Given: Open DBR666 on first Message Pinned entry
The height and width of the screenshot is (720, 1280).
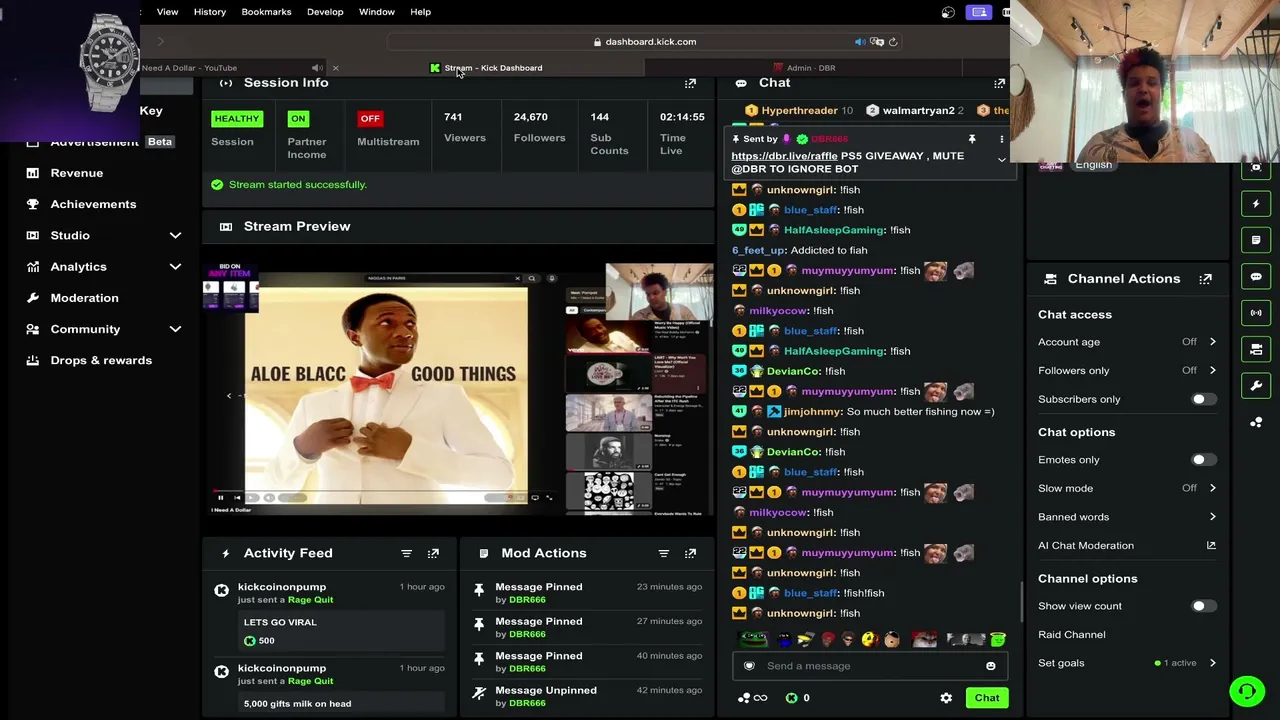Looking at the screenshot, I should 527,600.
